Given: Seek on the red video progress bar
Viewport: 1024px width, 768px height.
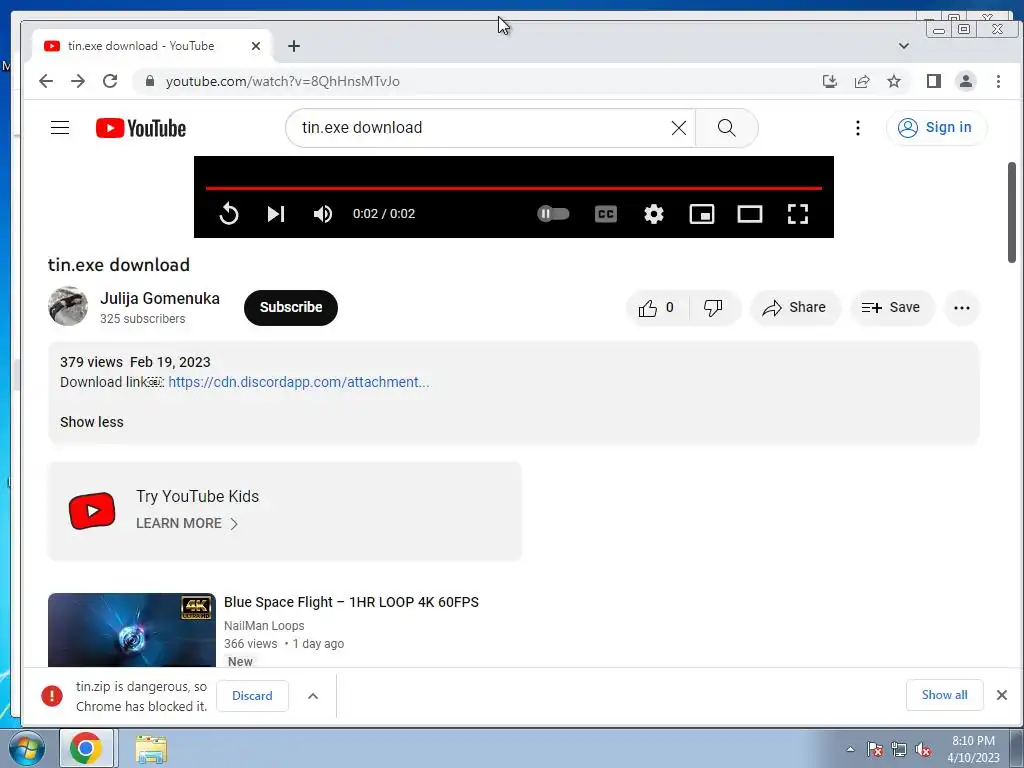Looking at the screenshot, I should coord(513,188).
